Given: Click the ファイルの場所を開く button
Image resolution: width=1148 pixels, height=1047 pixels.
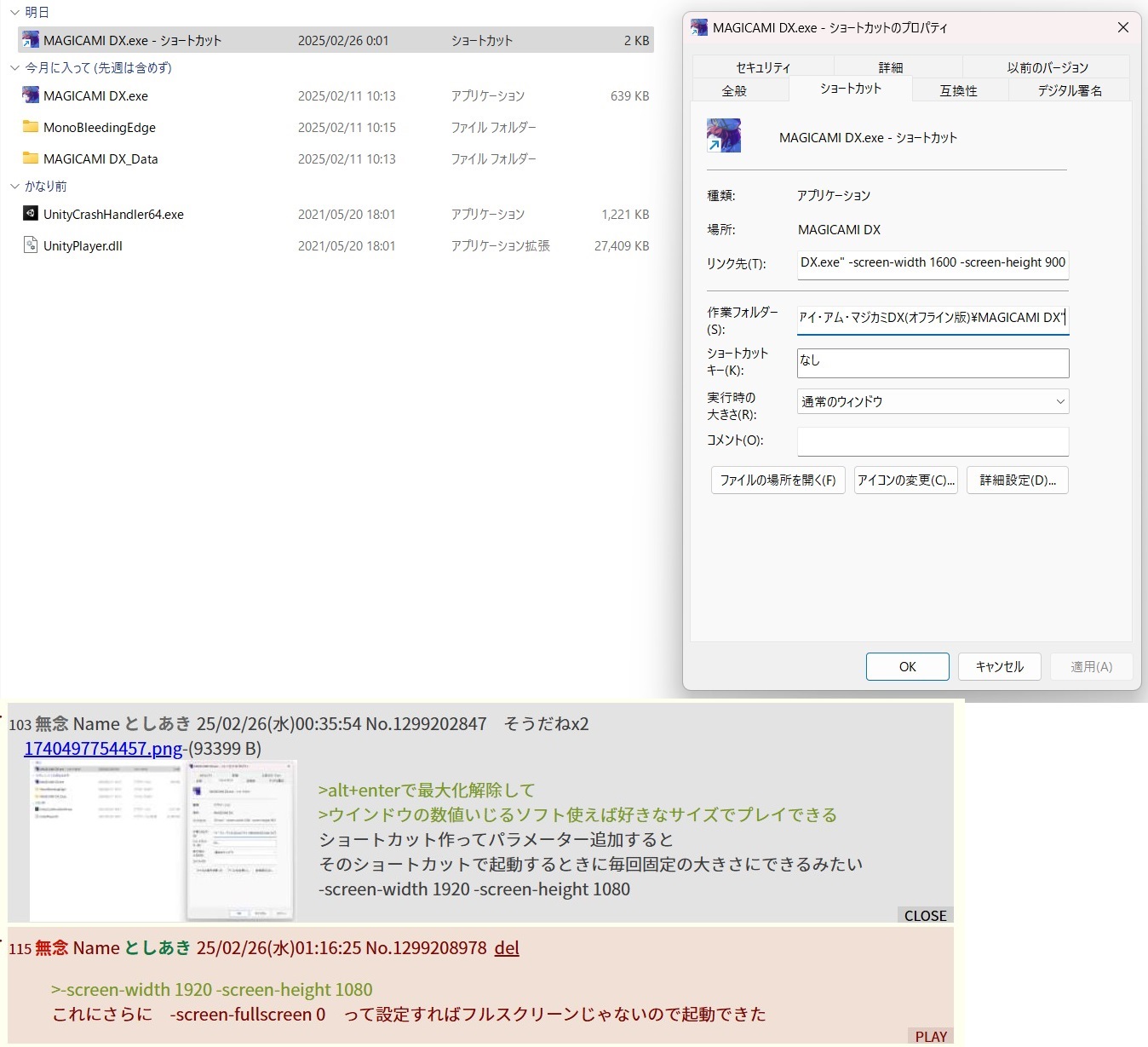Looking at the screenshot, I should [778, 480].
